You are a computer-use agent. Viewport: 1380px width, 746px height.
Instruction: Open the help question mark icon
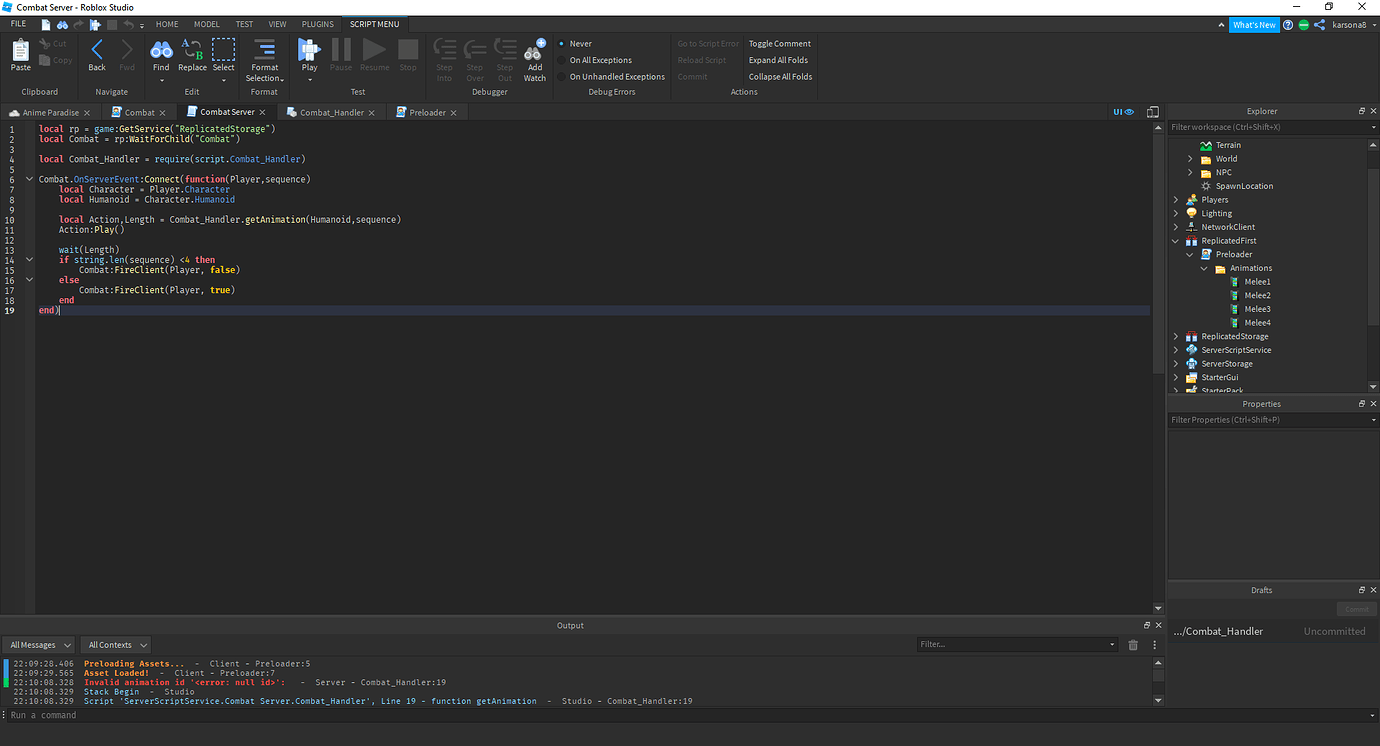(1288, 25)
